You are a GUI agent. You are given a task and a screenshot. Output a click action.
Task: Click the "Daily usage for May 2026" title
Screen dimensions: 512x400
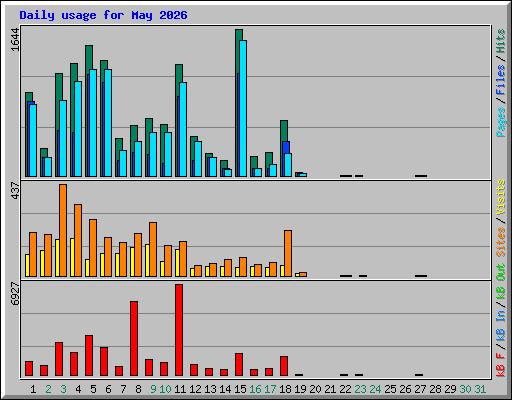[x=103, y=15]
